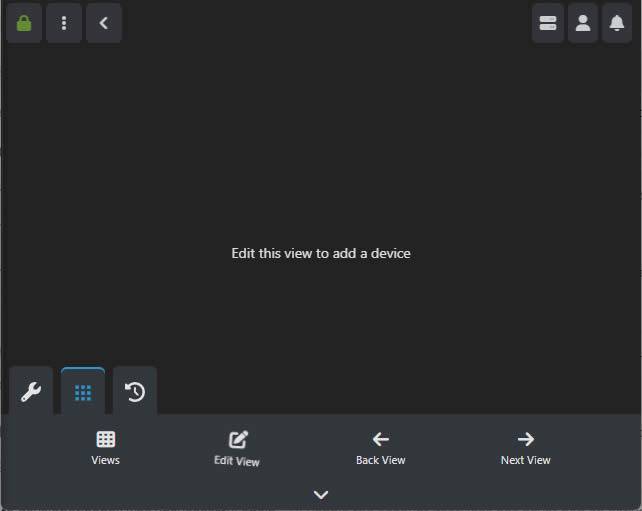Click Edit View
This screenshot has height=511, width=642.
click(237, 448)
